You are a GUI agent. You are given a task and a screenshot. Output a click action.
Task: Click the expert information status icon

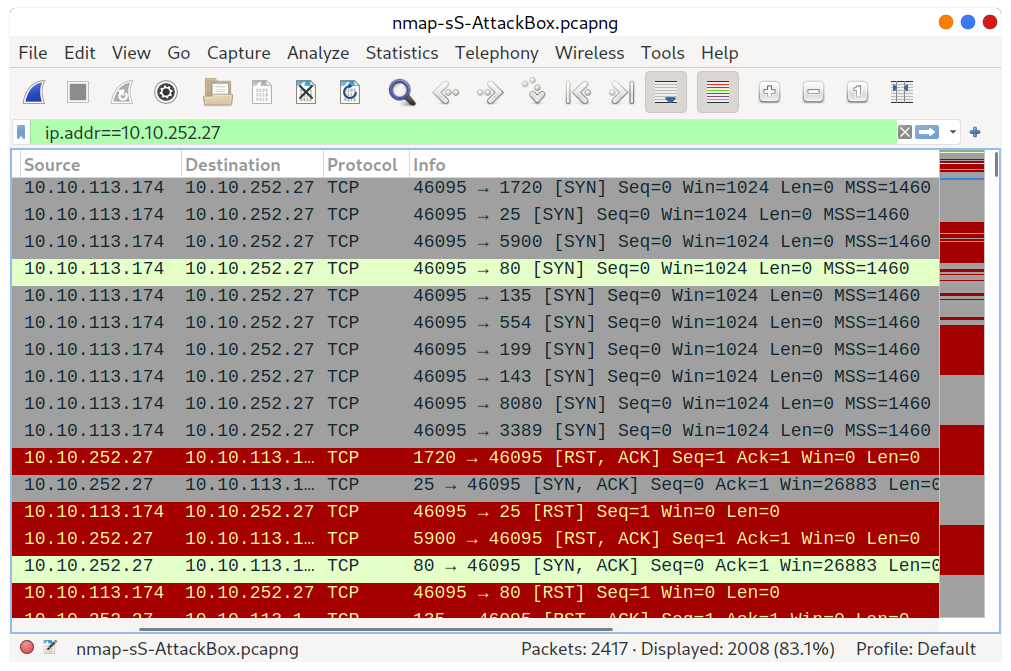(27, 647)
